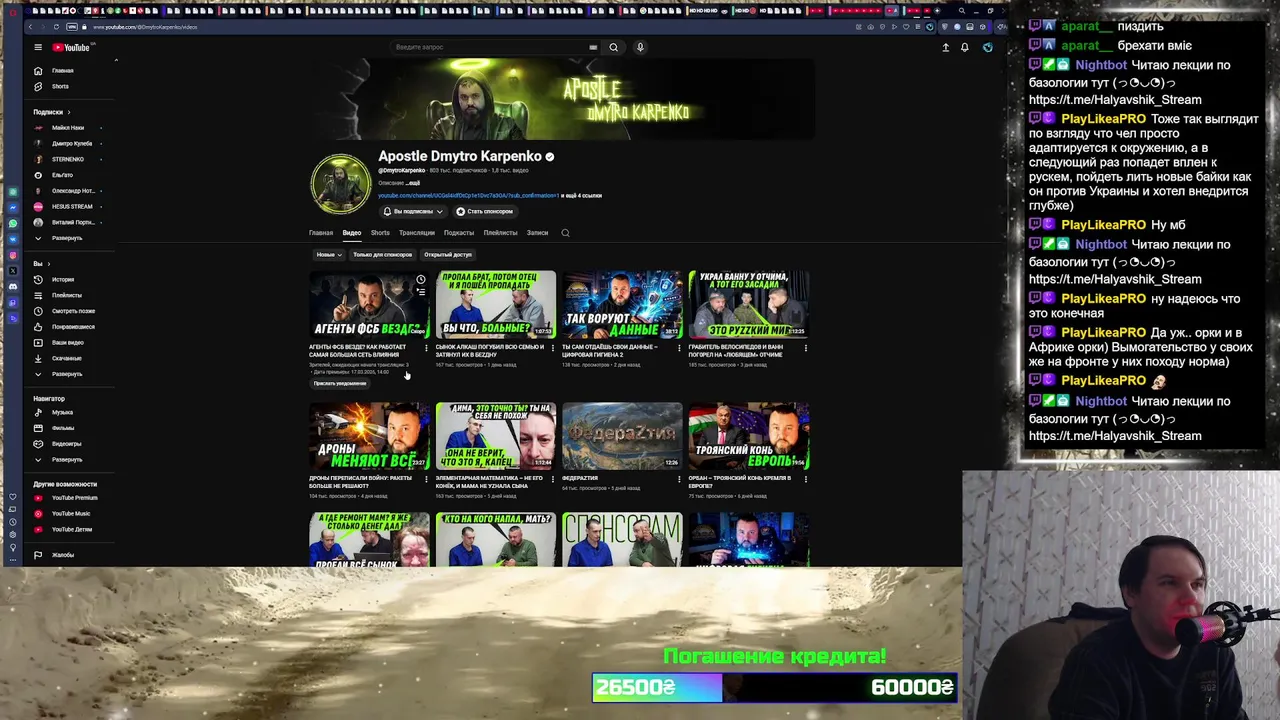1280x720 pixels.
Task: Click the Прислать уведомление button
Action: coord(340,384)
